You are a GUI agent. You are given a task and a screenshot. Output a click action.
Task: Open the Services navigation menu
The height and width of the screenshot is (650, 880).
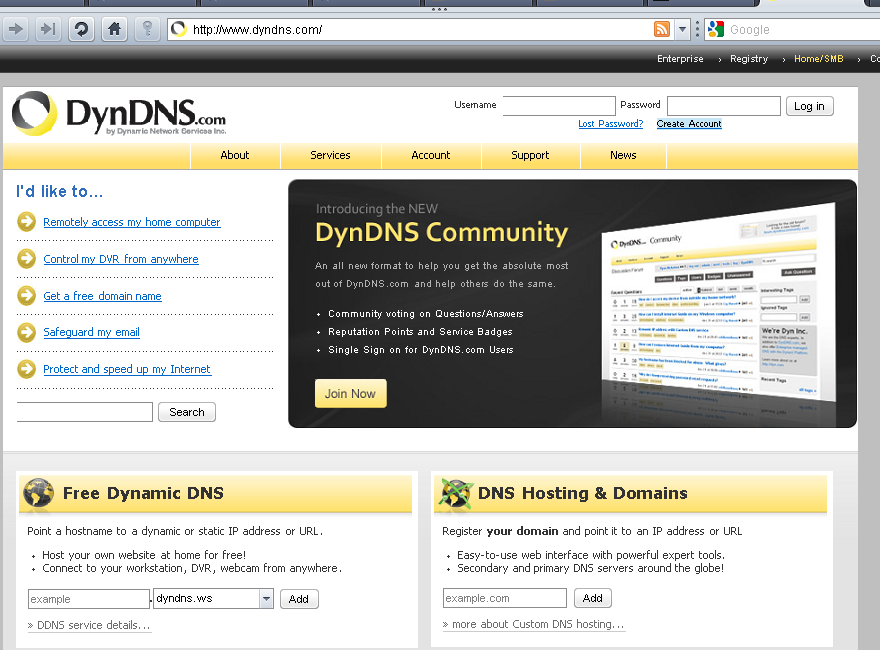(330, 155)
